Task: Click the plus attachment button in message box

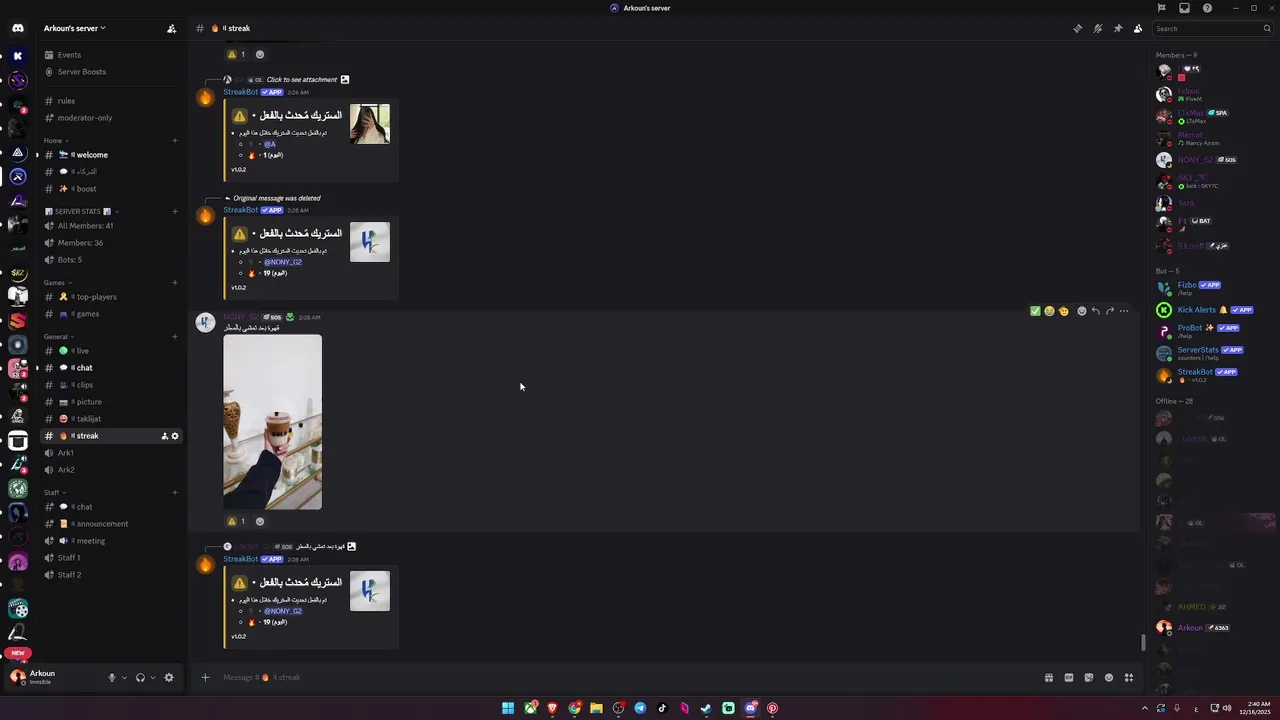Action: [205, 677]
